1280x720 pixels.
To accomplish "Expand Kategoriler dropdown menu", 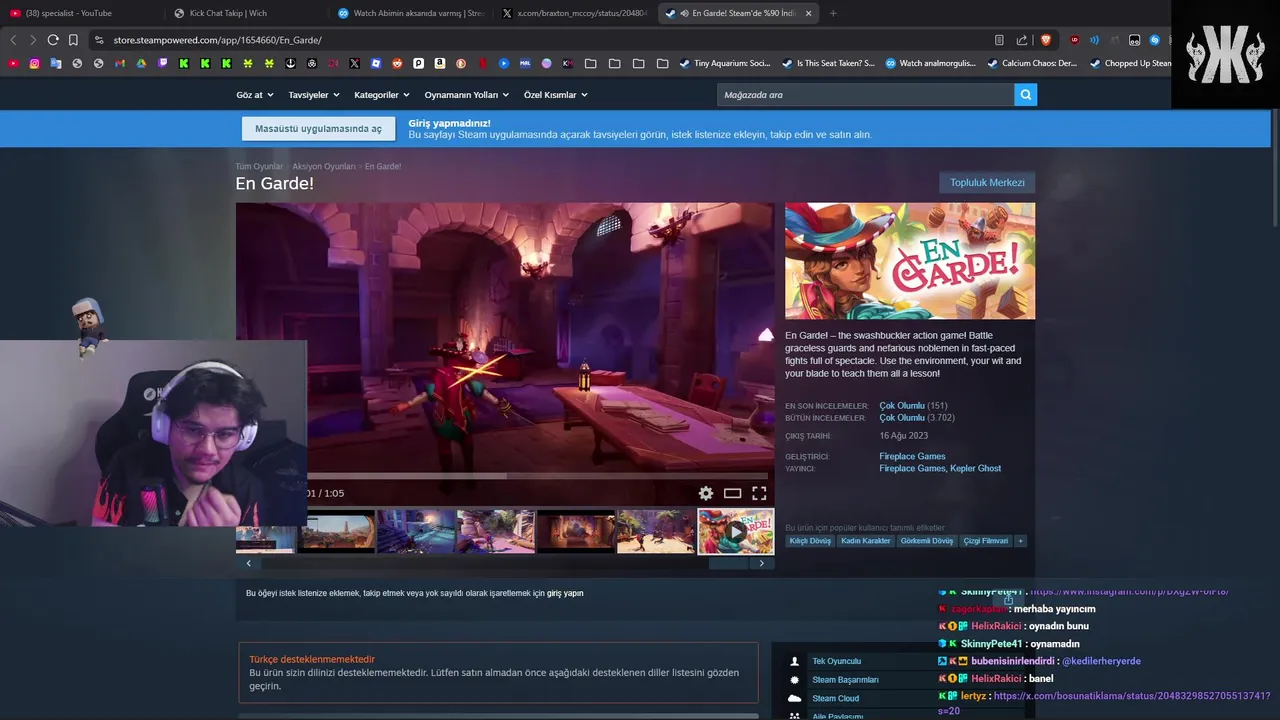I will point(382,95).
